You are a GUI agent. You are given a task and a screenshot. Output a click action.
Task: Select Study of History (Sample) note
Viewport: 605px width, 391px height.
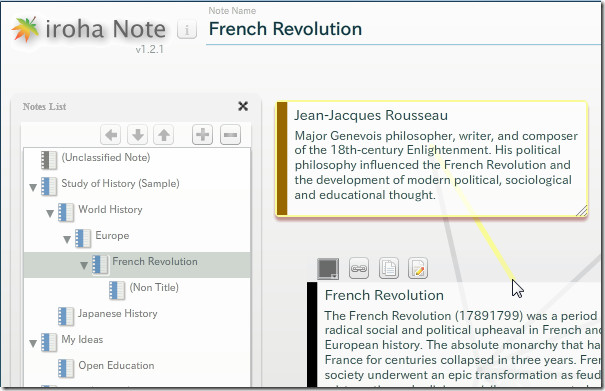(x=120, y=183)
